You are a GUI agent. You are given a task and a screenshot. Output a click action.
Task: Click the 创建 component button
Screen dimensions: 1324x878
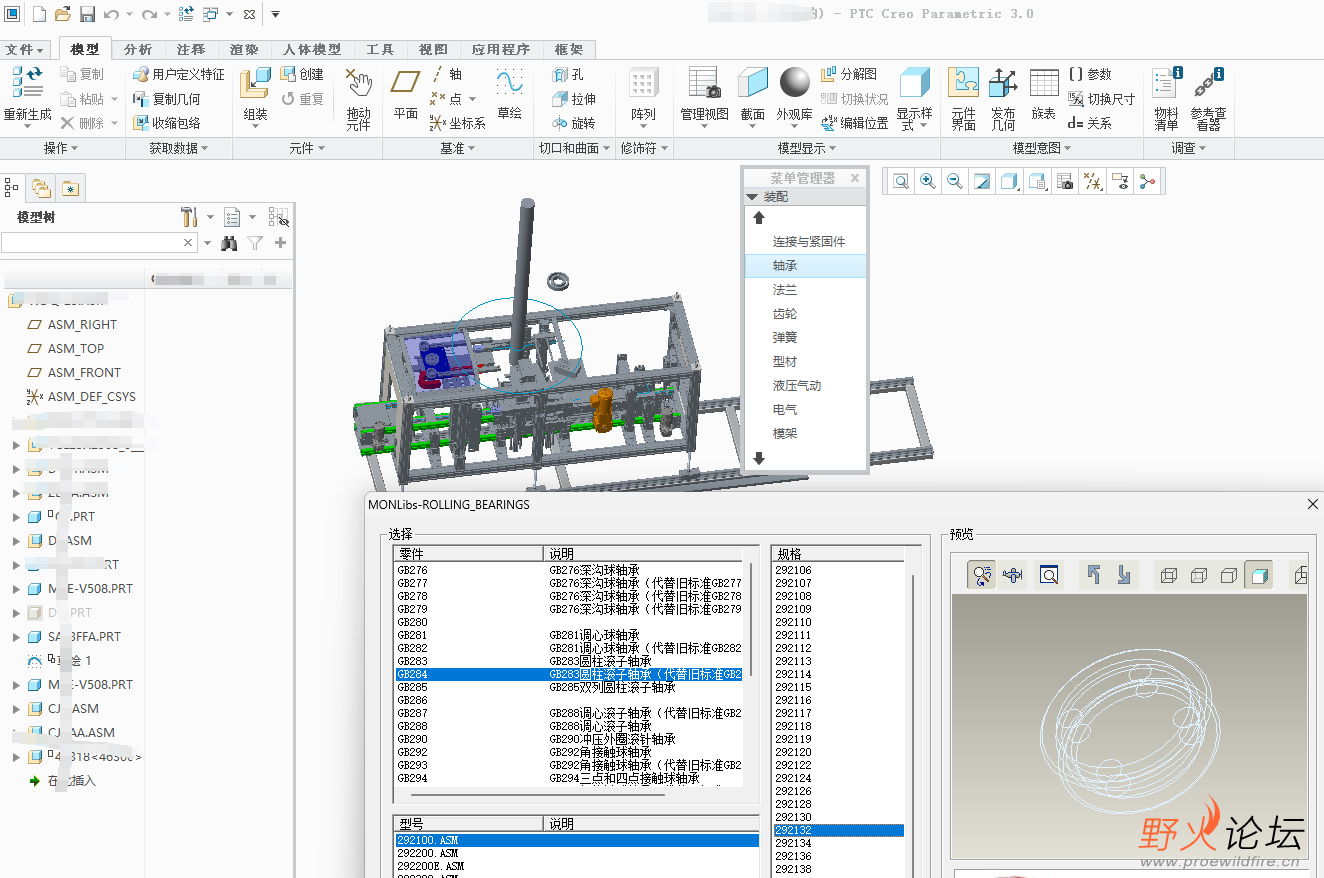(302, 74)
